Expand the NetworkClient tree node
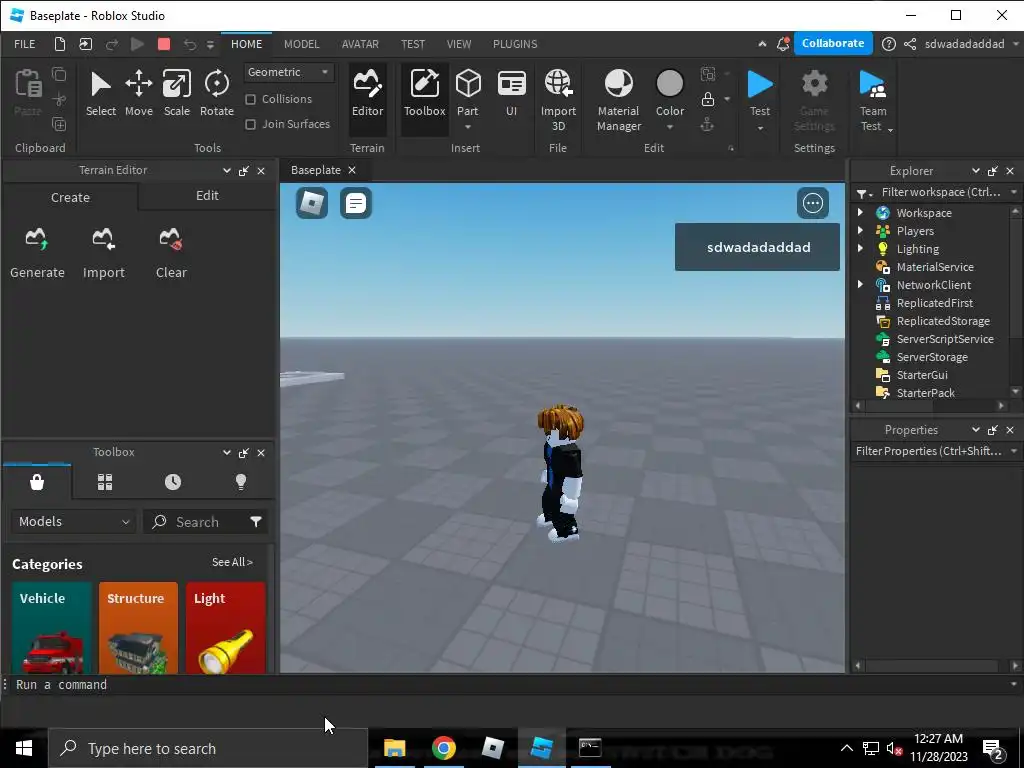The image size is (1024, 768). coord(860,284)
